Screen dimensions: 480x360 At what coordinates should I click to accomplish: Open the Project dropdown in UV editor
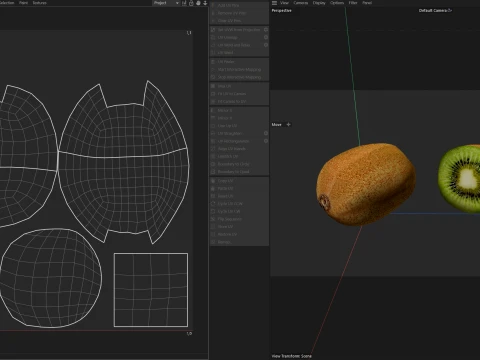click(166, 3)
